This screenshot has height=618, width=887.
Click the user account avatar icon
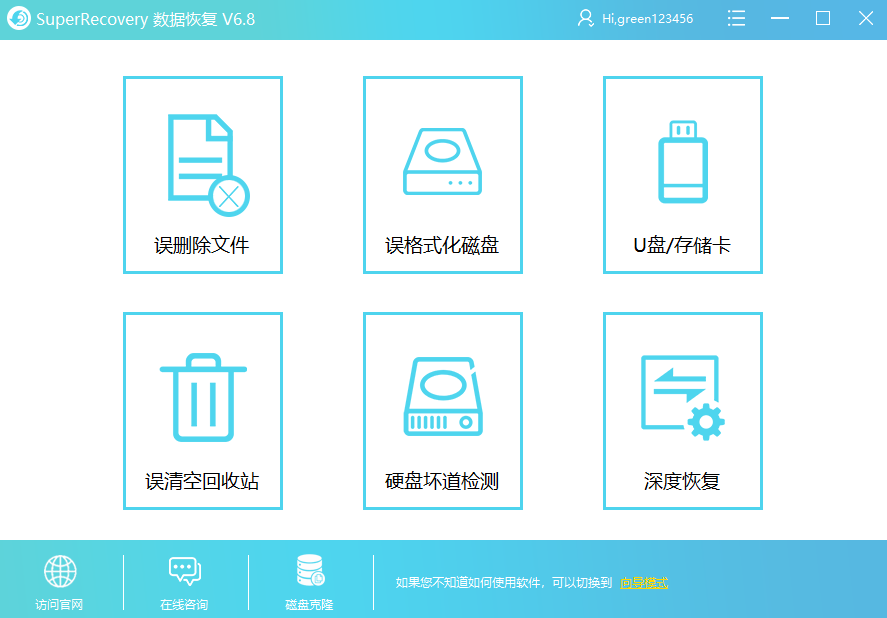tap(585, 19)
